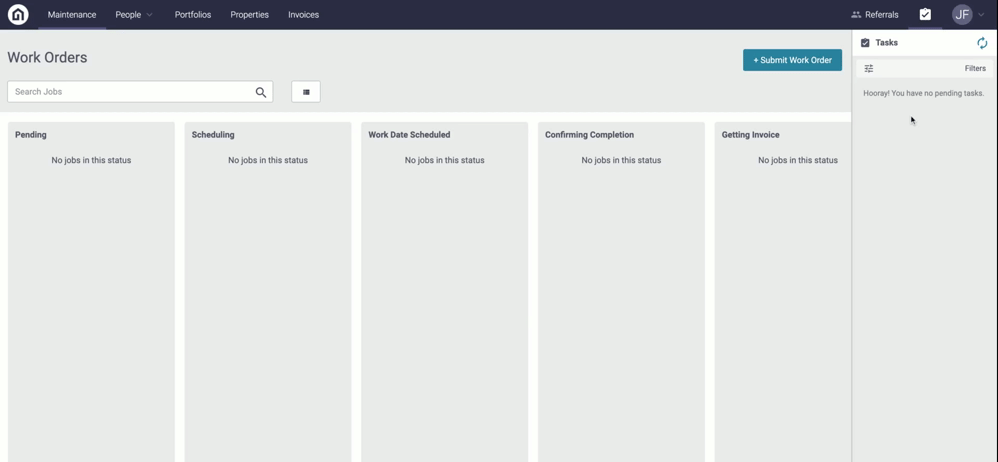This screenshot has height=462, width=998.
Task: Focus the Search Jobs input field
Action: pos(130,92)
